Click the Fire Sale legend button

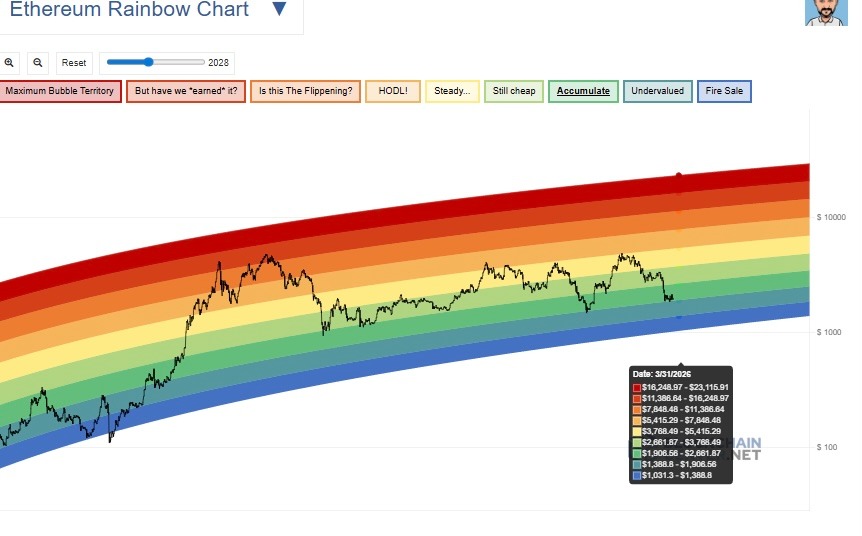point(723,91)
